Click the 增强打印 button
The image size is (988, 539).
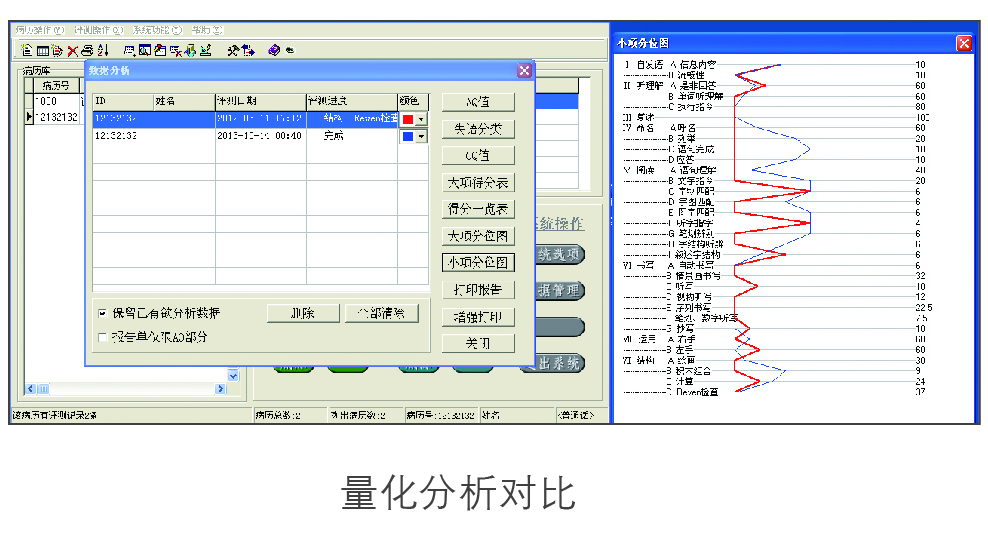pos(478,316)
